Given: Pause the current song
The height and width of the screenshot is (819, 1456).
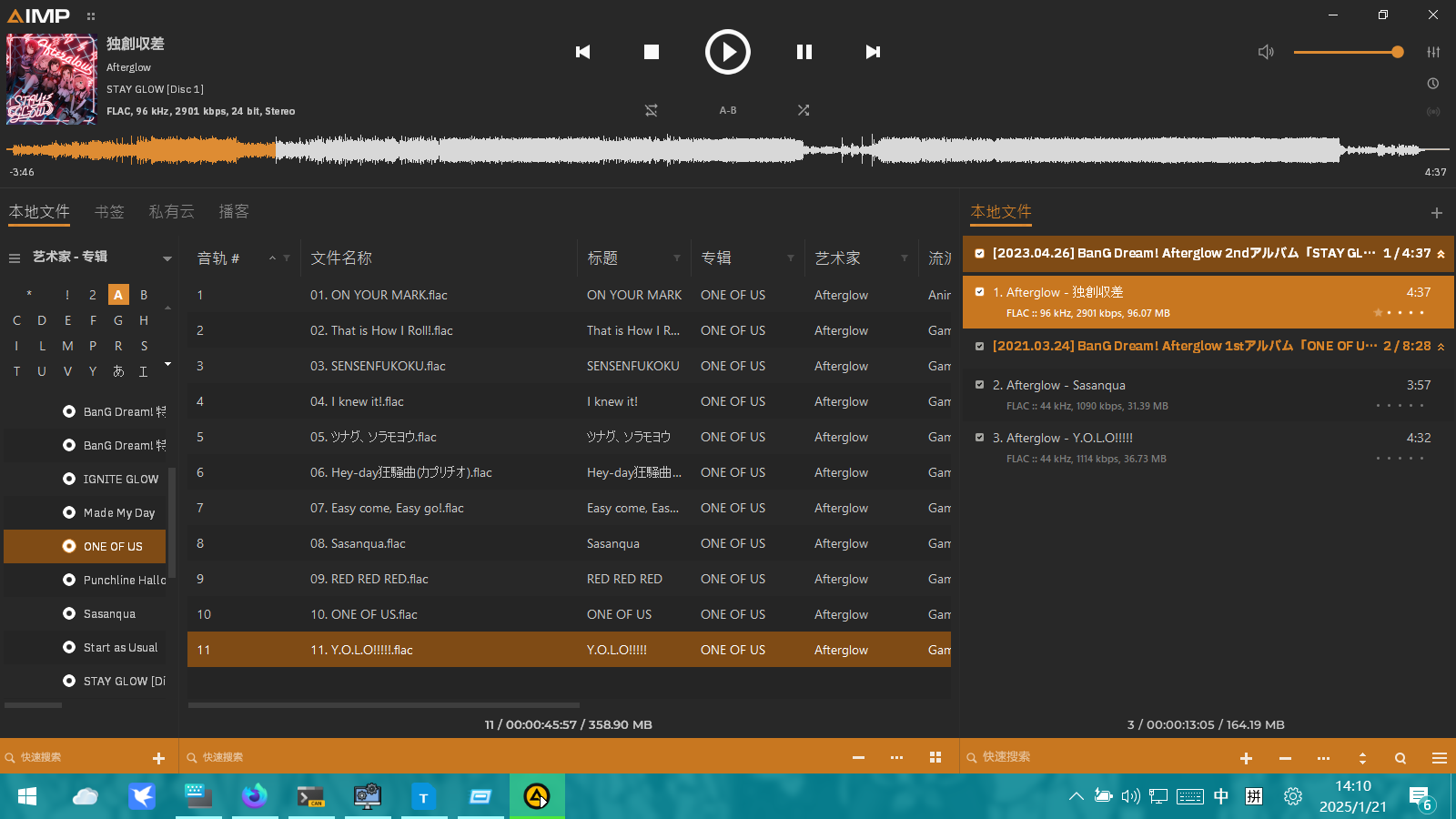Looking at the screenshot, I should (804, 52).
